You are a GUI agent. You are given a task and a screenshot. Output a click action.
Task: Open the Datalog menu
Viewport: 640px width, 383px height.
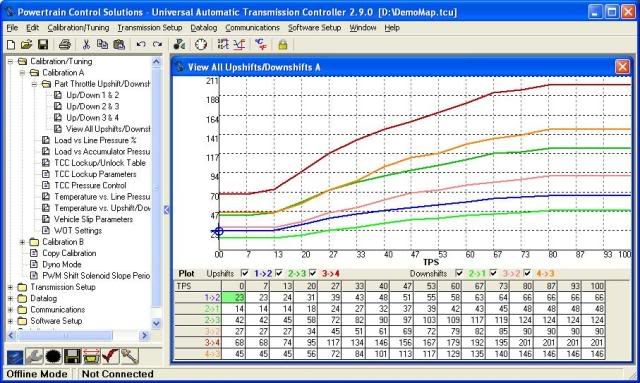[x=204, y=28]
